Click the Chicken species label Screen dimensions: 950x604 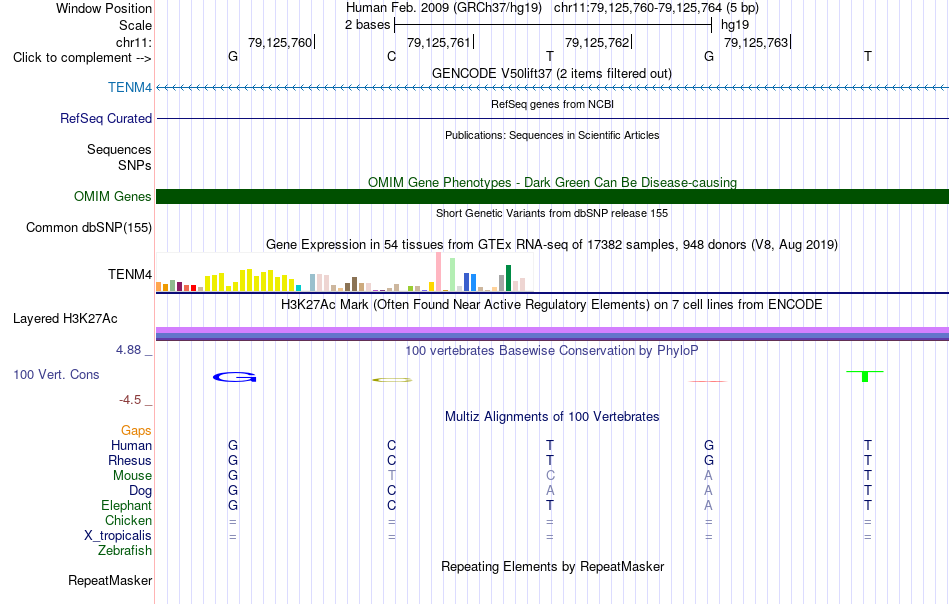128,520
